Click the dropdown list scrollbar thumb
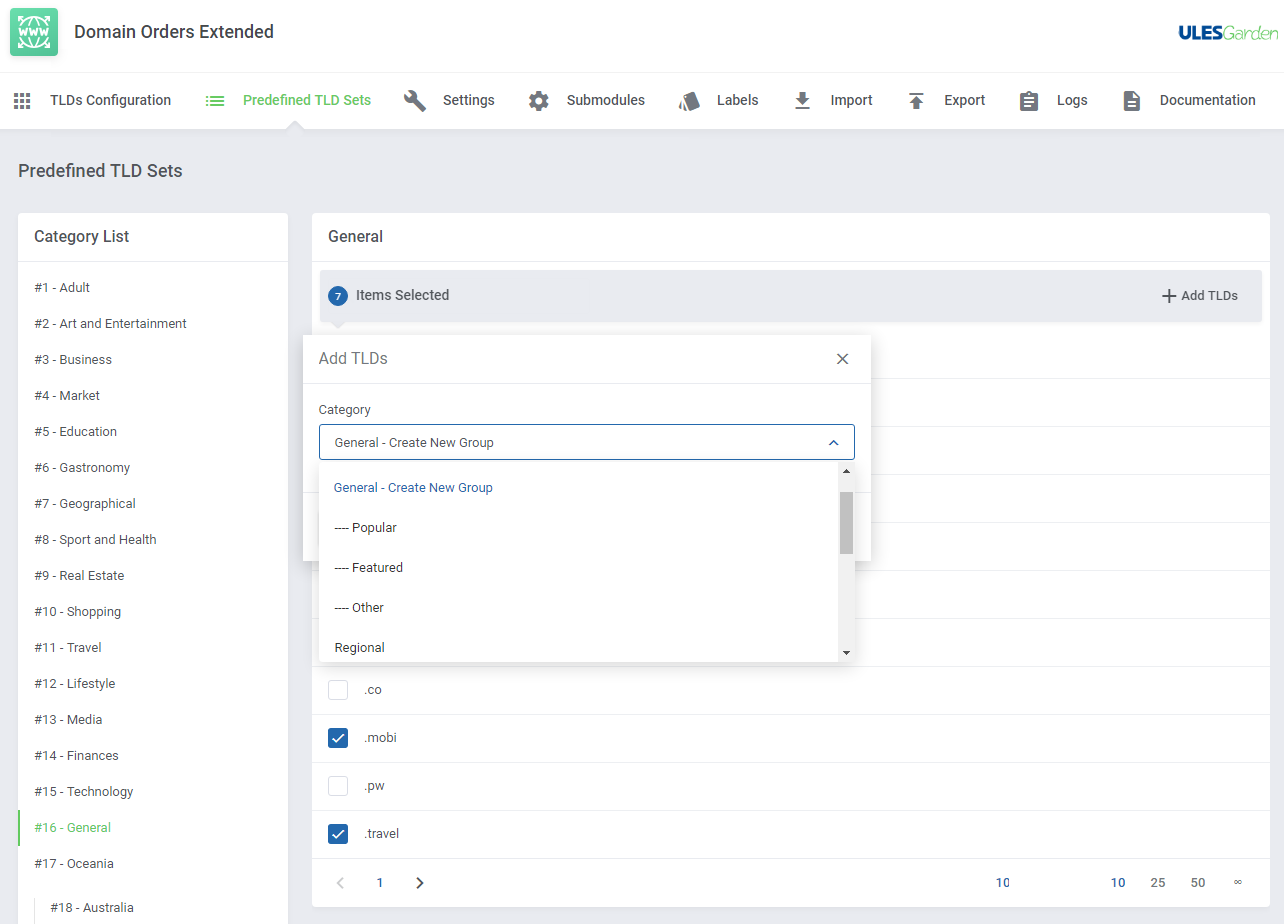Screen dimensions: 1284x924 coord(846,522)
